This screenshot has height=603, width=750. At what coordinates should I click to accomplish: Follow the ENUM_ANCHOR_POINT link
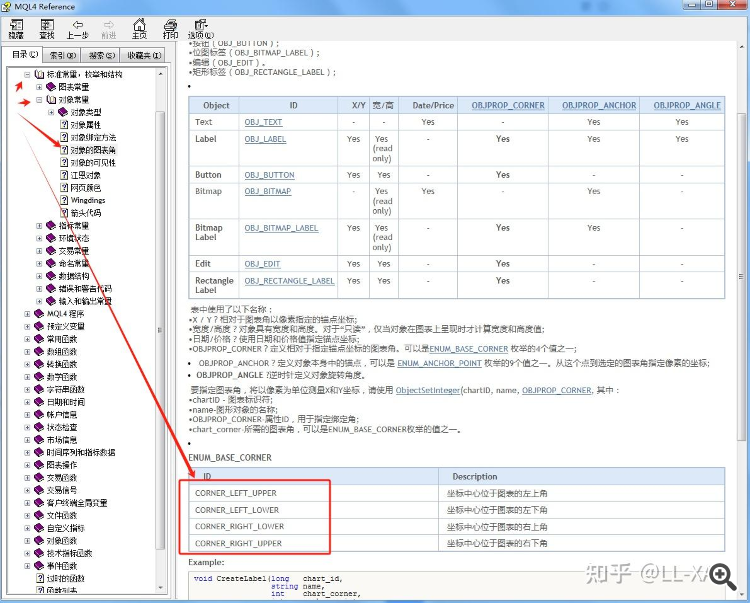(440, 363)
